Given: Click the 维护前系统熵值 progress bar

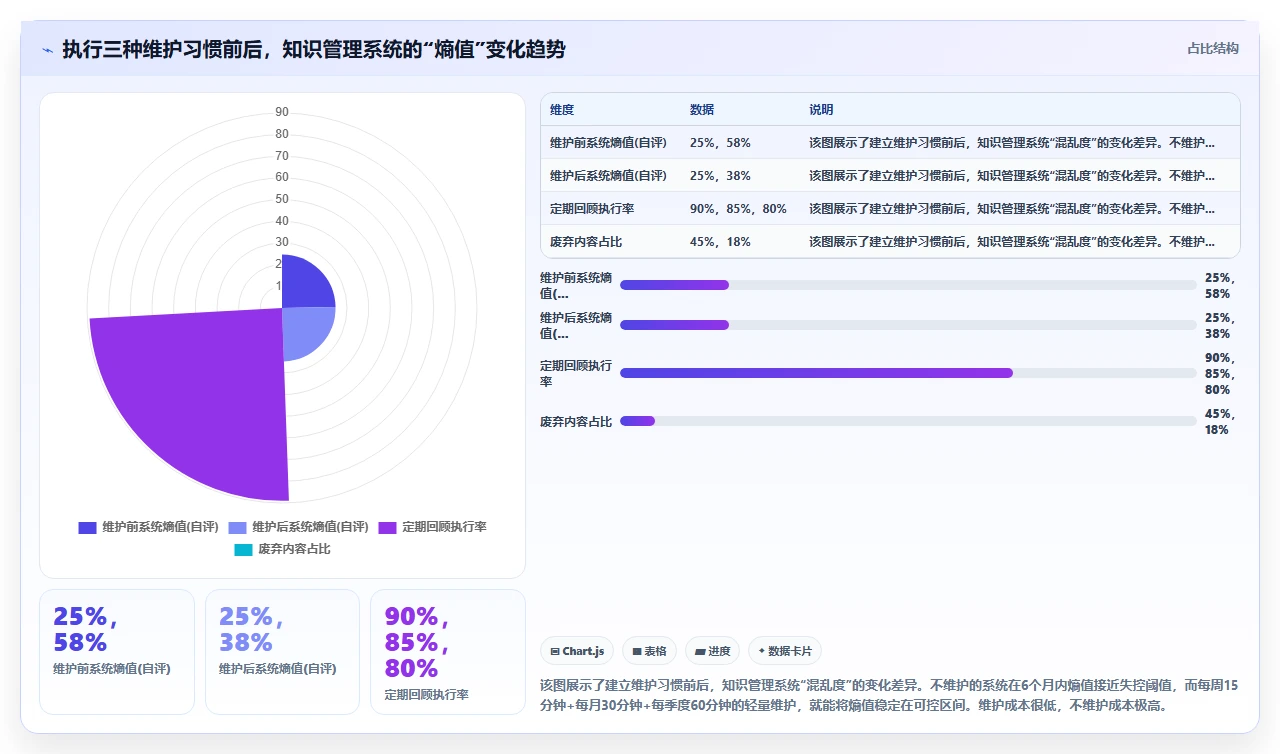Looking at the screenshot, I should (908, 285).
